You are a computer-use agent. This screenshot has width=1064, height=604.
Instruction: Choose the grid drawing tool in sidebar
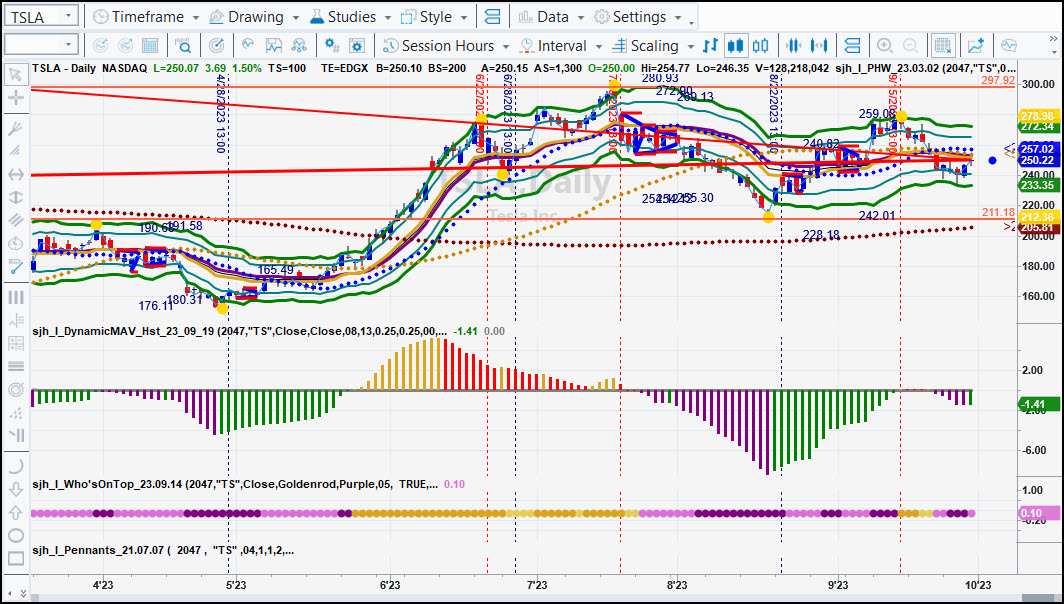[16, 343]
